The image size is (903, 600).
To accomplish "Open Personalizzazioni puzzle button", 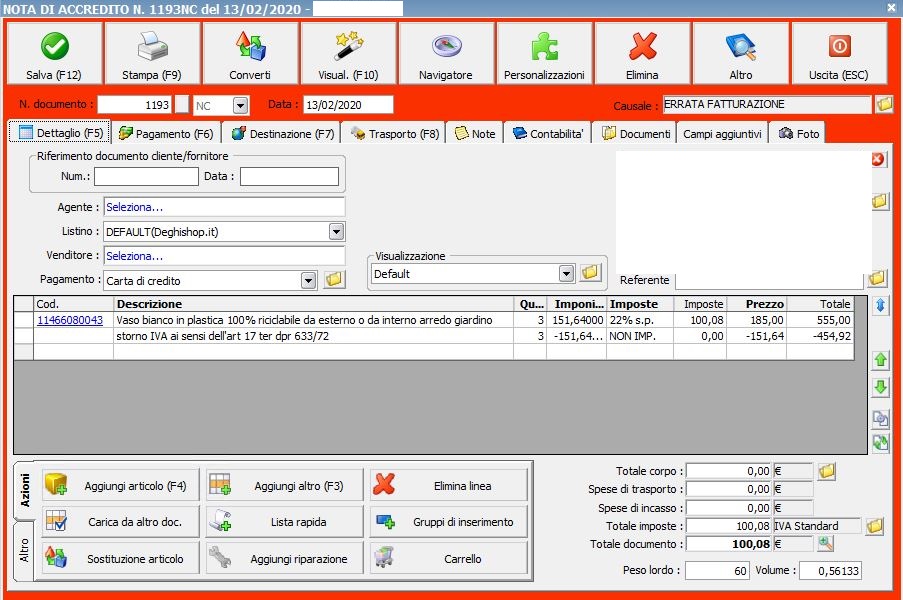I will (x=544, y=54).
